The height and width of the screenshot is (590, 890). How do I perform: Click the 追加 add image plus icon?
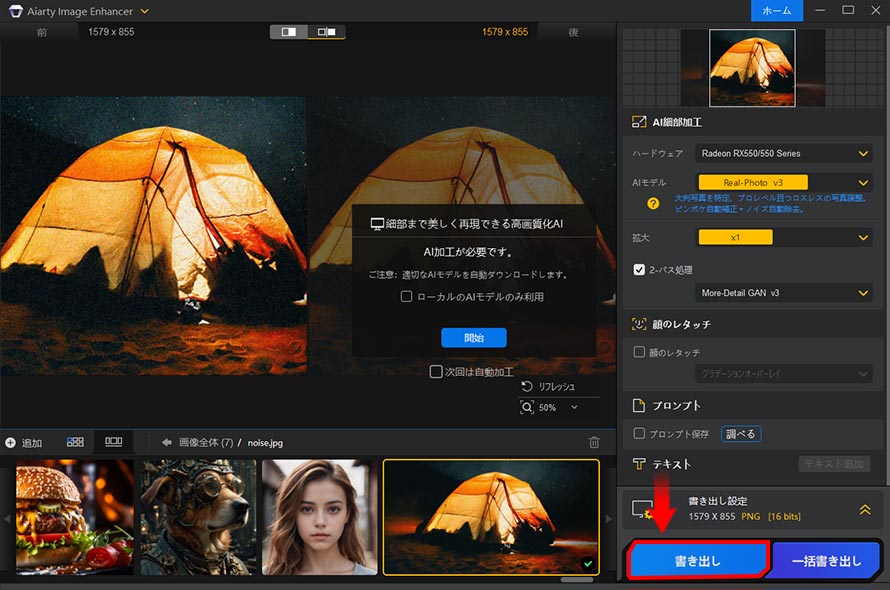(x=11, y=442)
